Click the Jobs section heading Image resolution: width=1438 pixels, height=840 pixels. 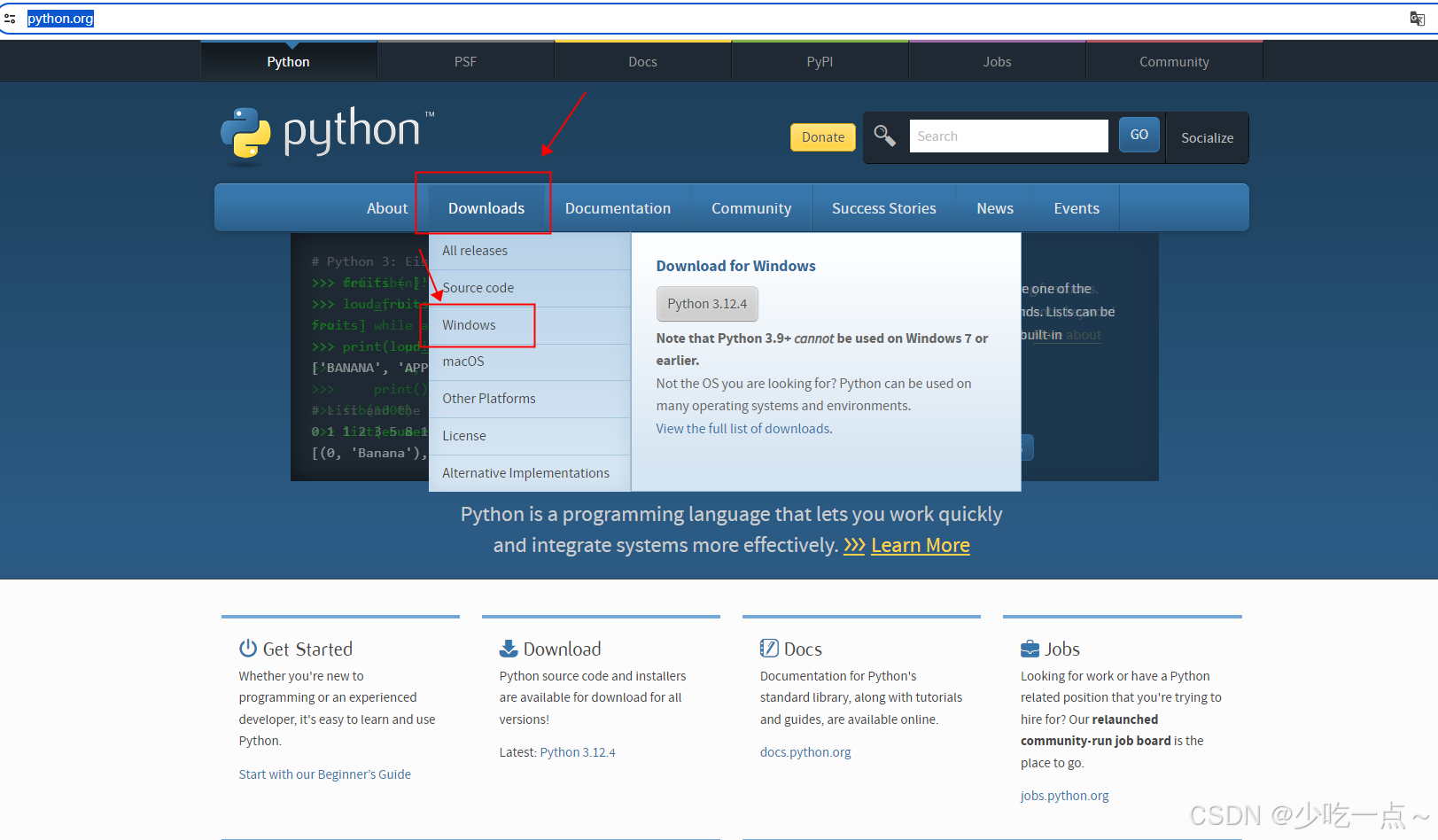click(x=1062, y=649)
